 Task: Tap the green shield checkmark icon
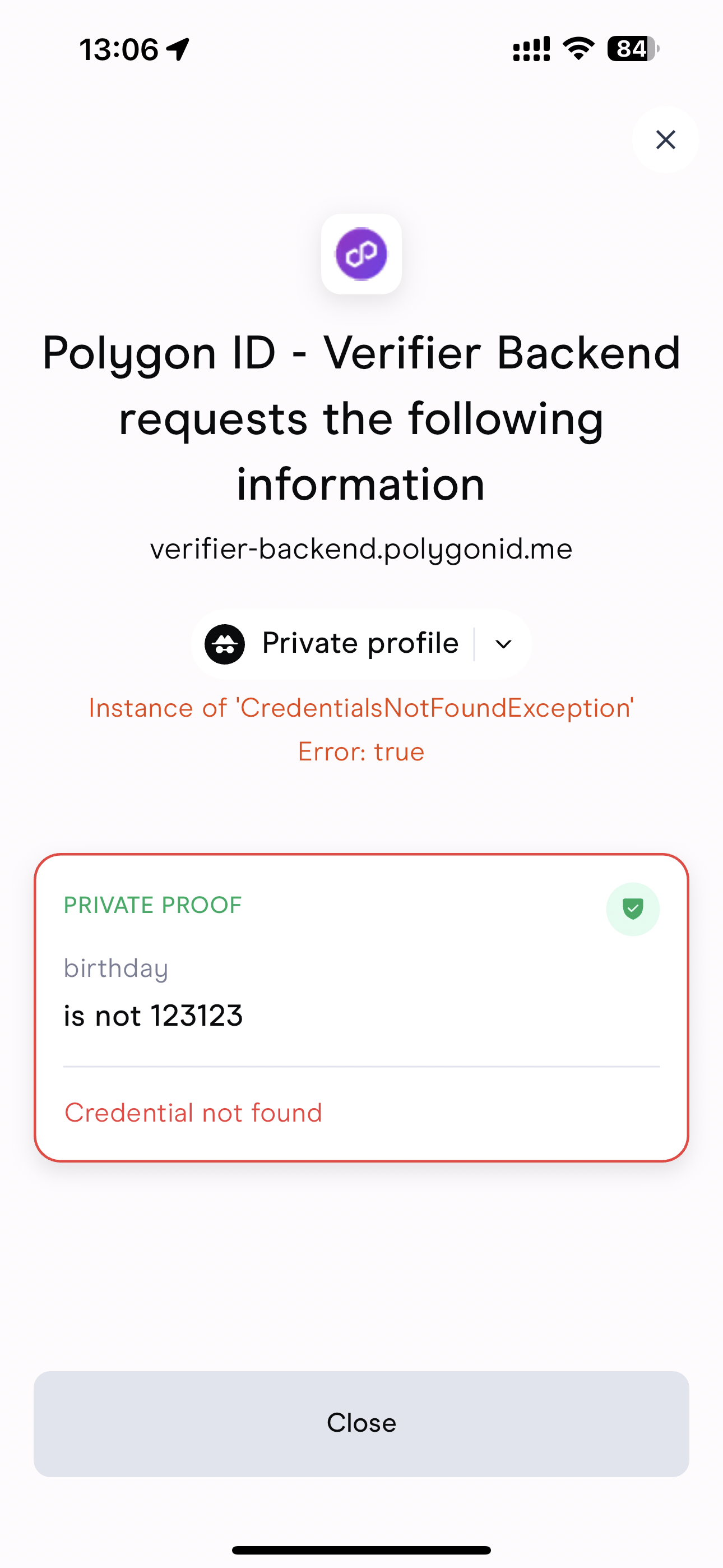coord(632,909)
